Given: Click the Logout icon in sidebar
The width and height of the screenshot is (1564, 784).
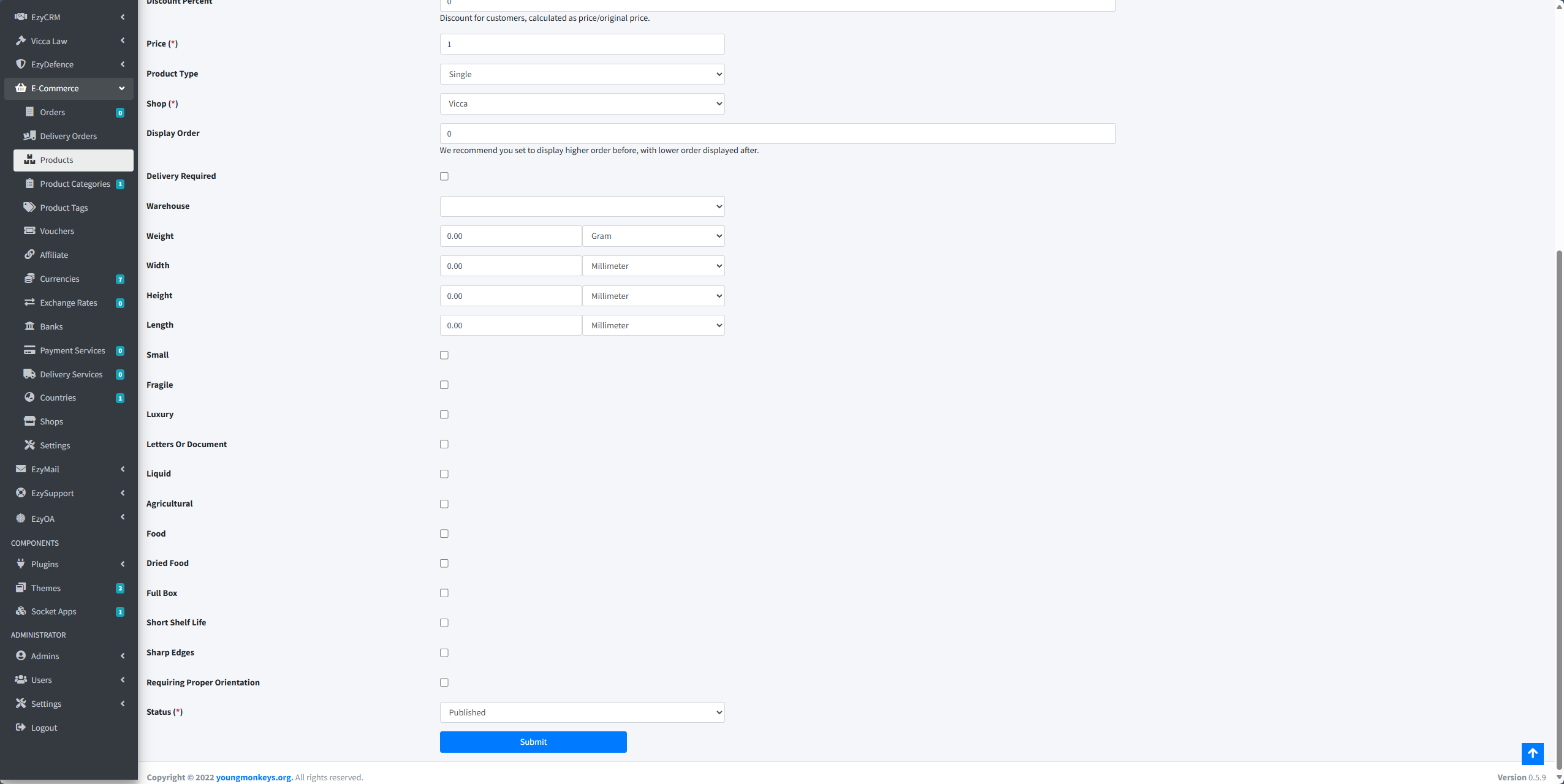Looking at the screenshot, I should pos(21,728).
